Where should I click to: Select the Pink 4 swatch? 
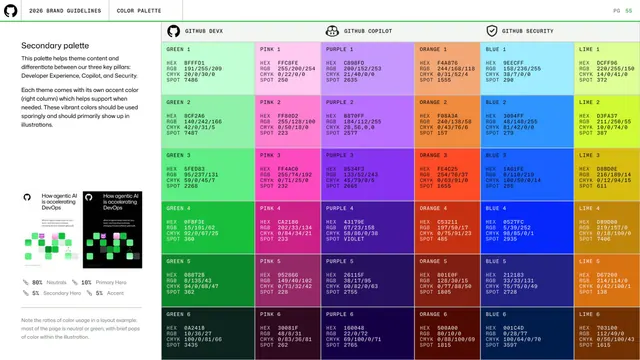[288, 227]
